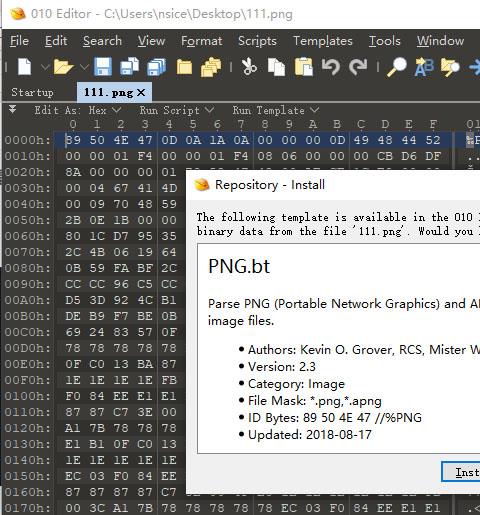Click the Repository - Install dialog icon

(x=202, y=184)
